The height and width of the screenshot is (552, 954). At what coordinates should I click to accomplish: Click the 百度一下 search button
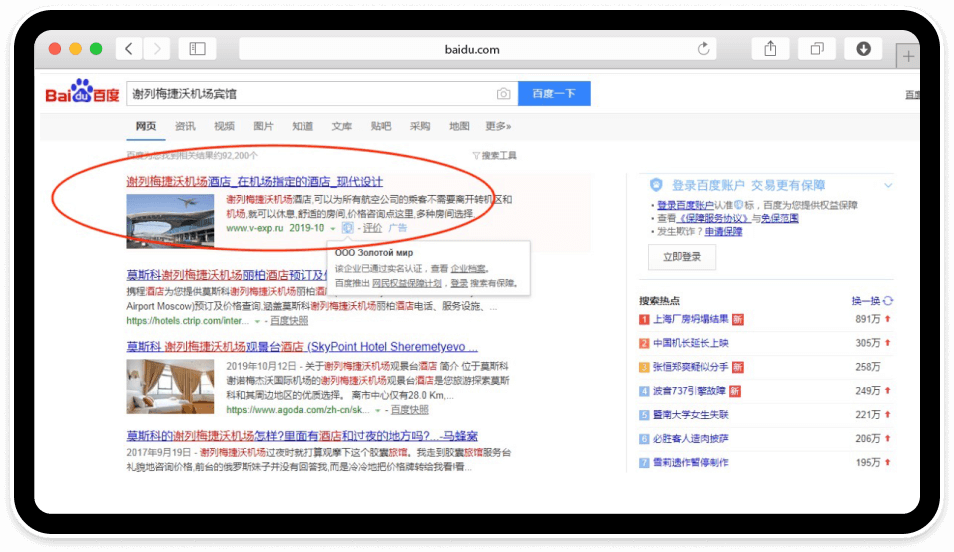pos(554,94)
